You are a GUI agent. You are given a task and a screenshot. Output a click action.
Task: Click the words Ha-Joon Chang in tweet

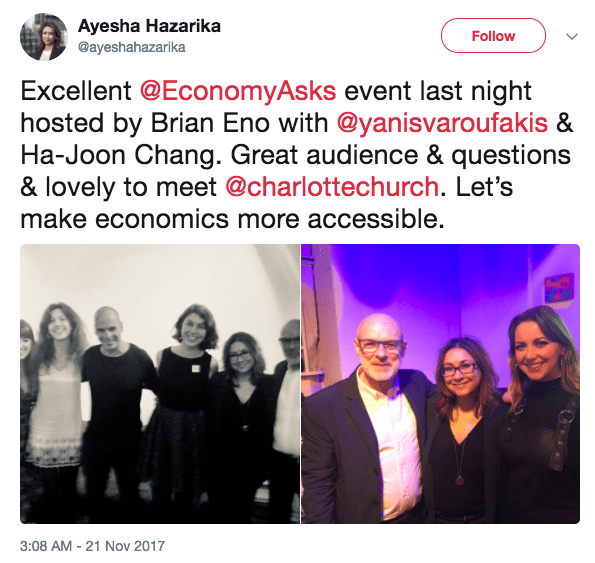pos(121,155)
